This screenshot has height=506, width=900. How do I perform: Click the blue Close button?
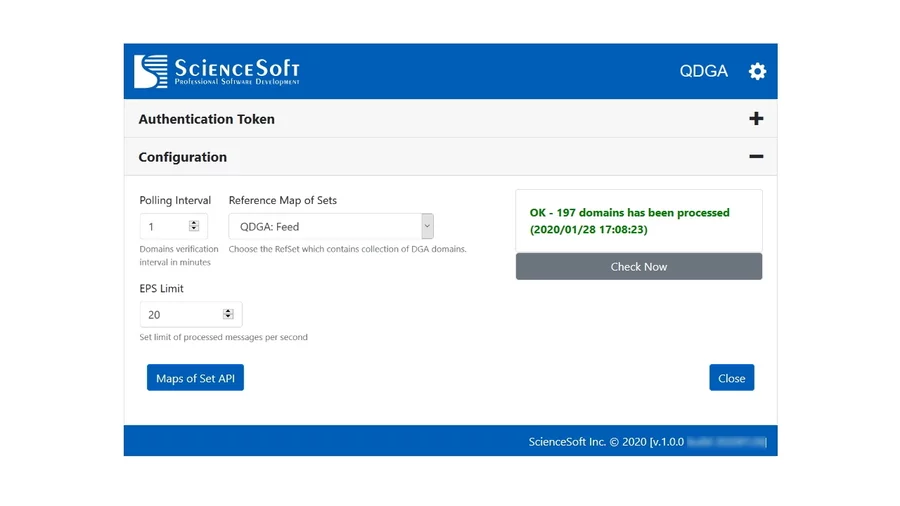click(731, 378)
